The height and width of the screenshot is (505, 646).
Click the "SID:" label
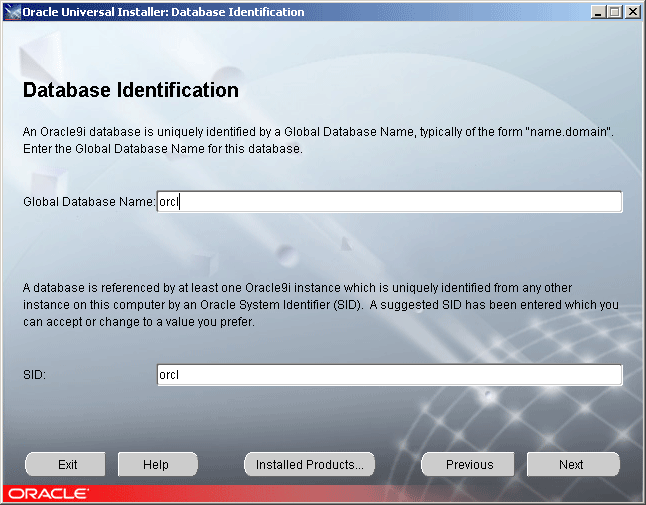click(x=34, y=375)
